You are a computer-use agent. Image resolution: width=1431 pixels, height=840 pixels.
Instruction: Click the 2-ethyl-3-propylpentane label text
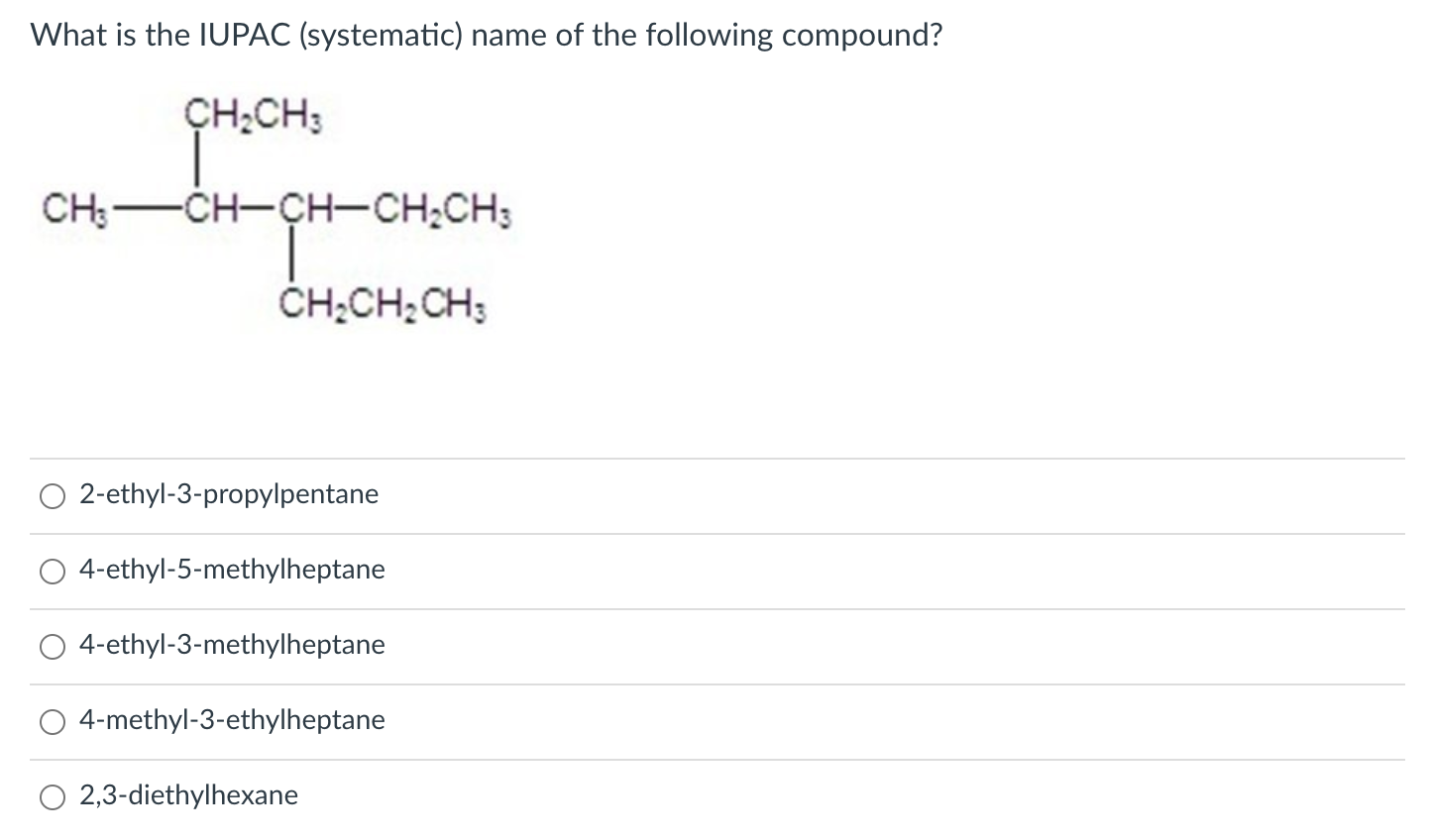tap(229, 494)
